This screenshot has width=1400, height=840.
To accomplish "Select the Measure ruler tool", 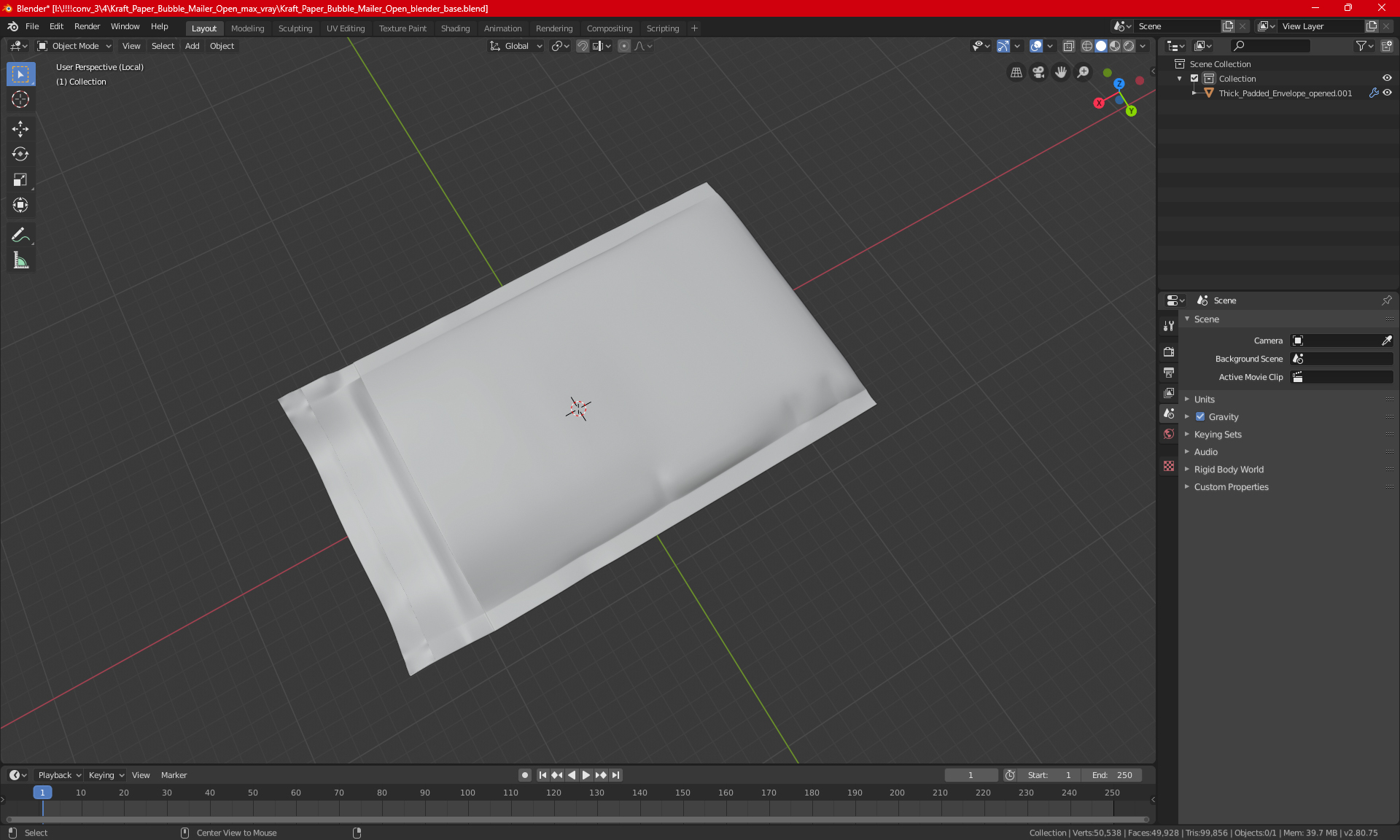I will 20,260.
